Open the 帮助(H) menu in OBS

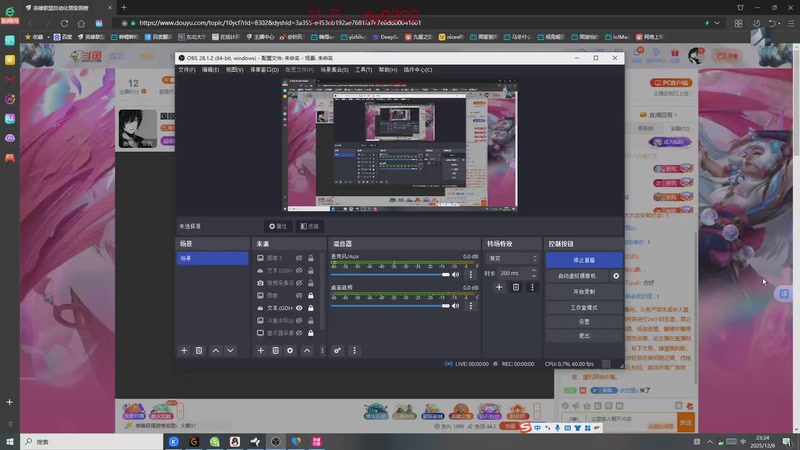click(x=388, y=70)
